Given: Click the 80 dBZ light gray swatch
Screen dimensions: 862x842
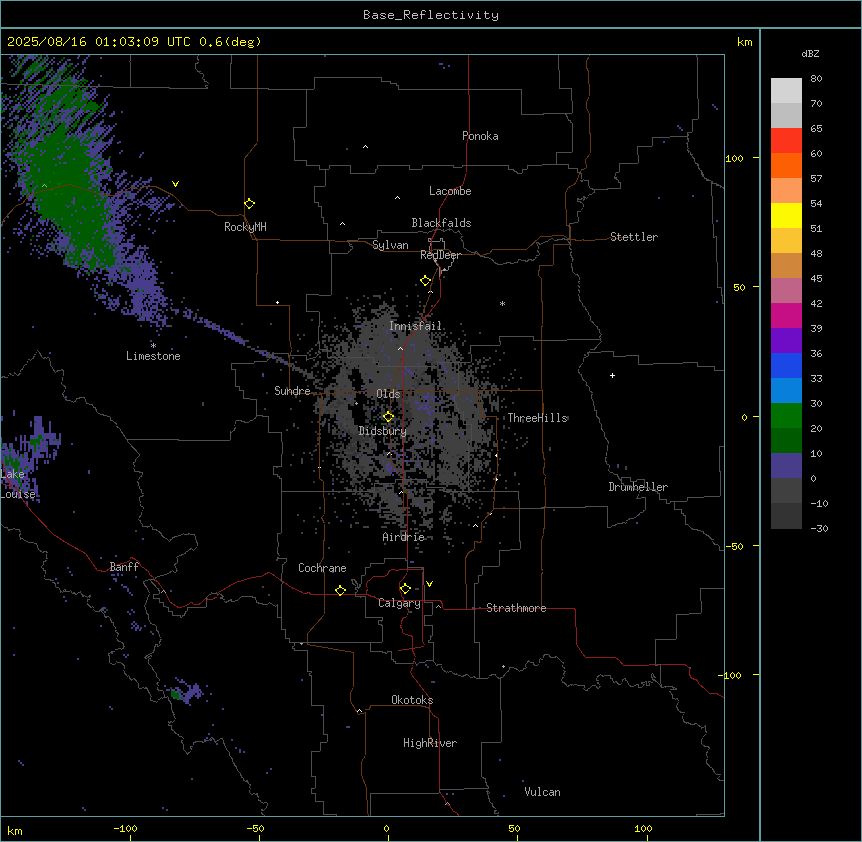Looking at the screenshot, I should click(786, 90).
